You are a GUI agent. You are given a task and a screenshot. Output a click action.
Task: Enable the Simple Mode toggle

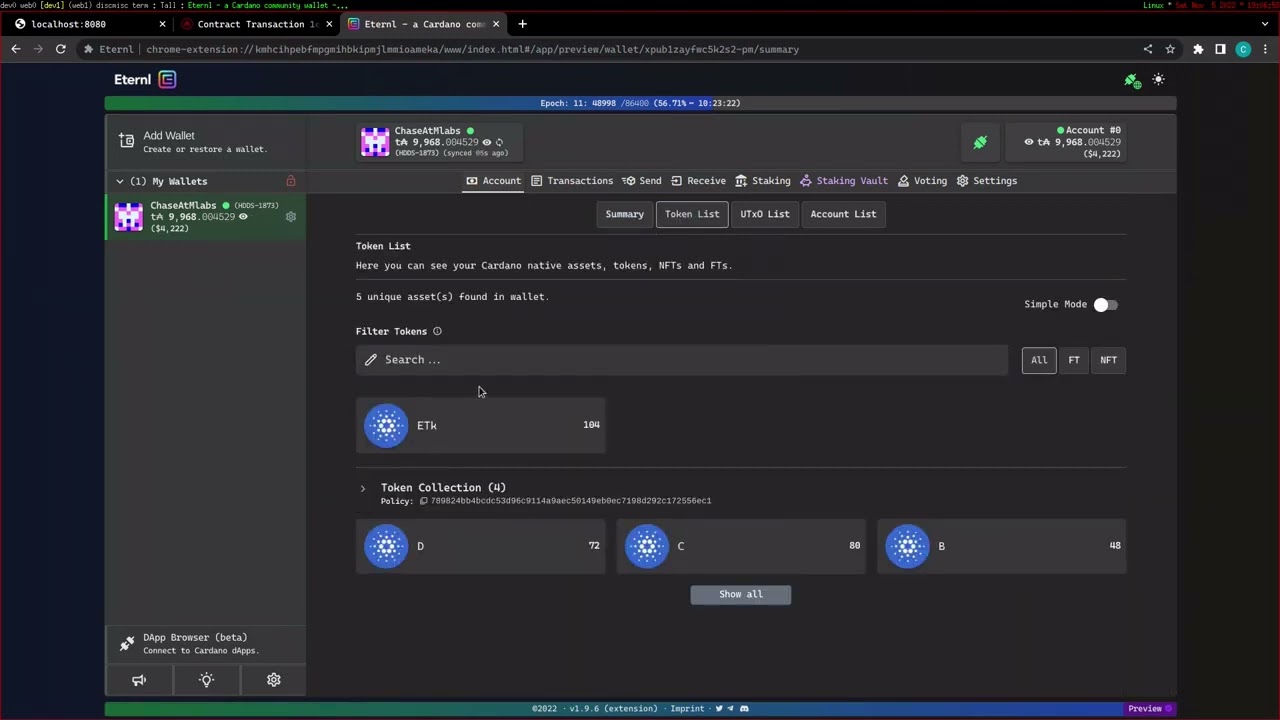1105,305
